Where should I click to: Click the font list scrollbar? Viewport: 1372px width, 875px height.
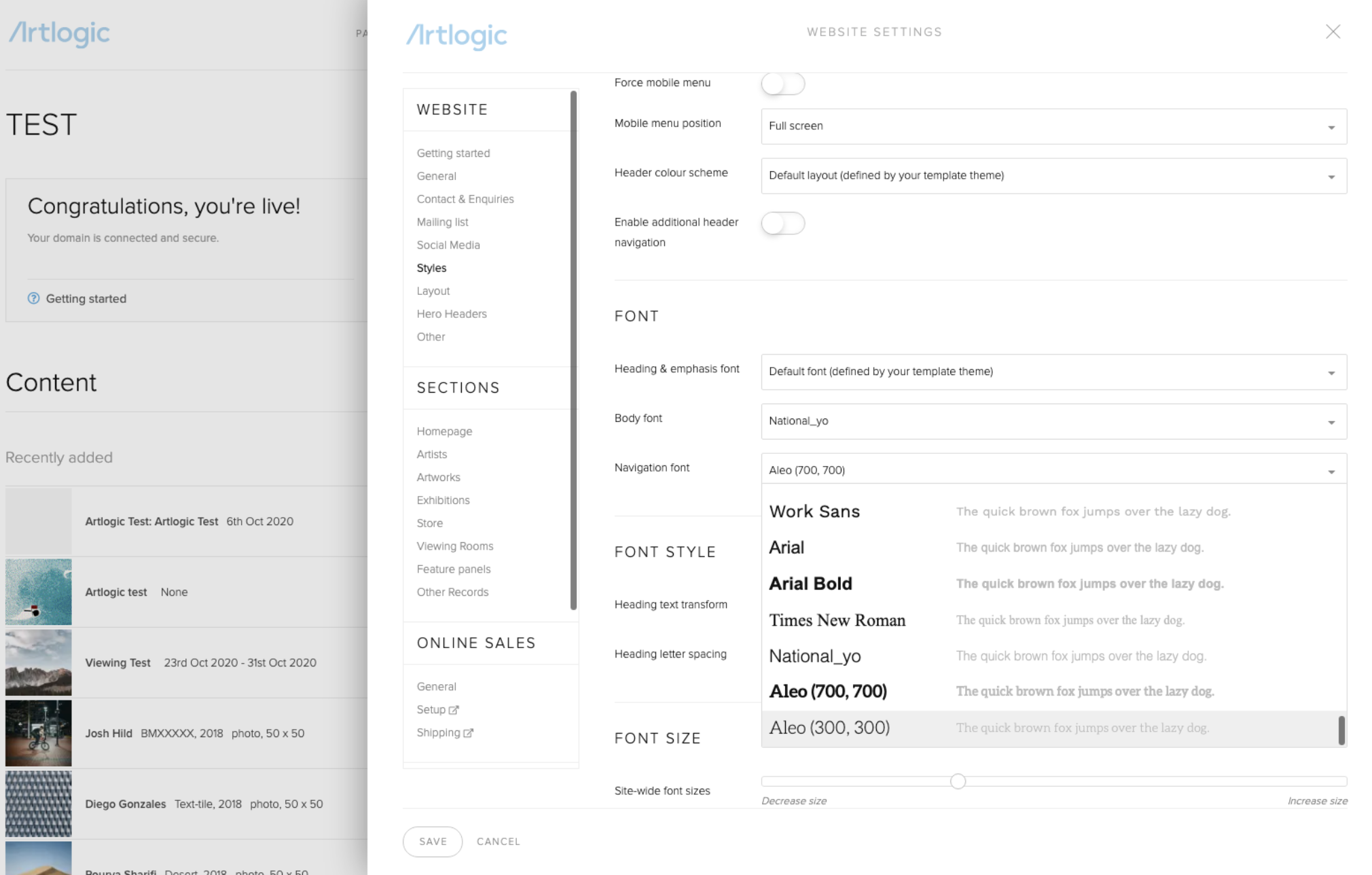pos(1341,730)
